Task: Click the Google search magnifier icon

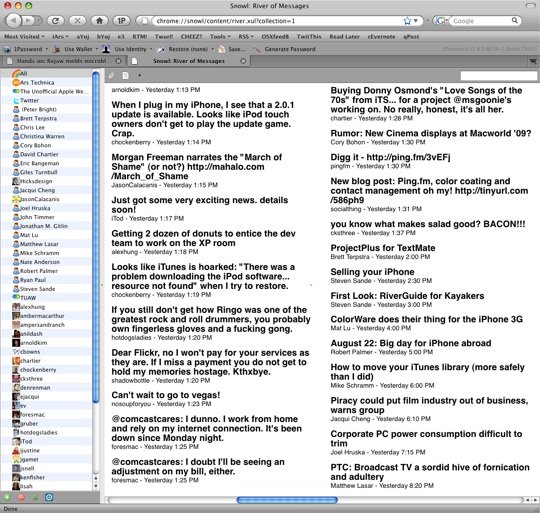Action: click(515, 21)
